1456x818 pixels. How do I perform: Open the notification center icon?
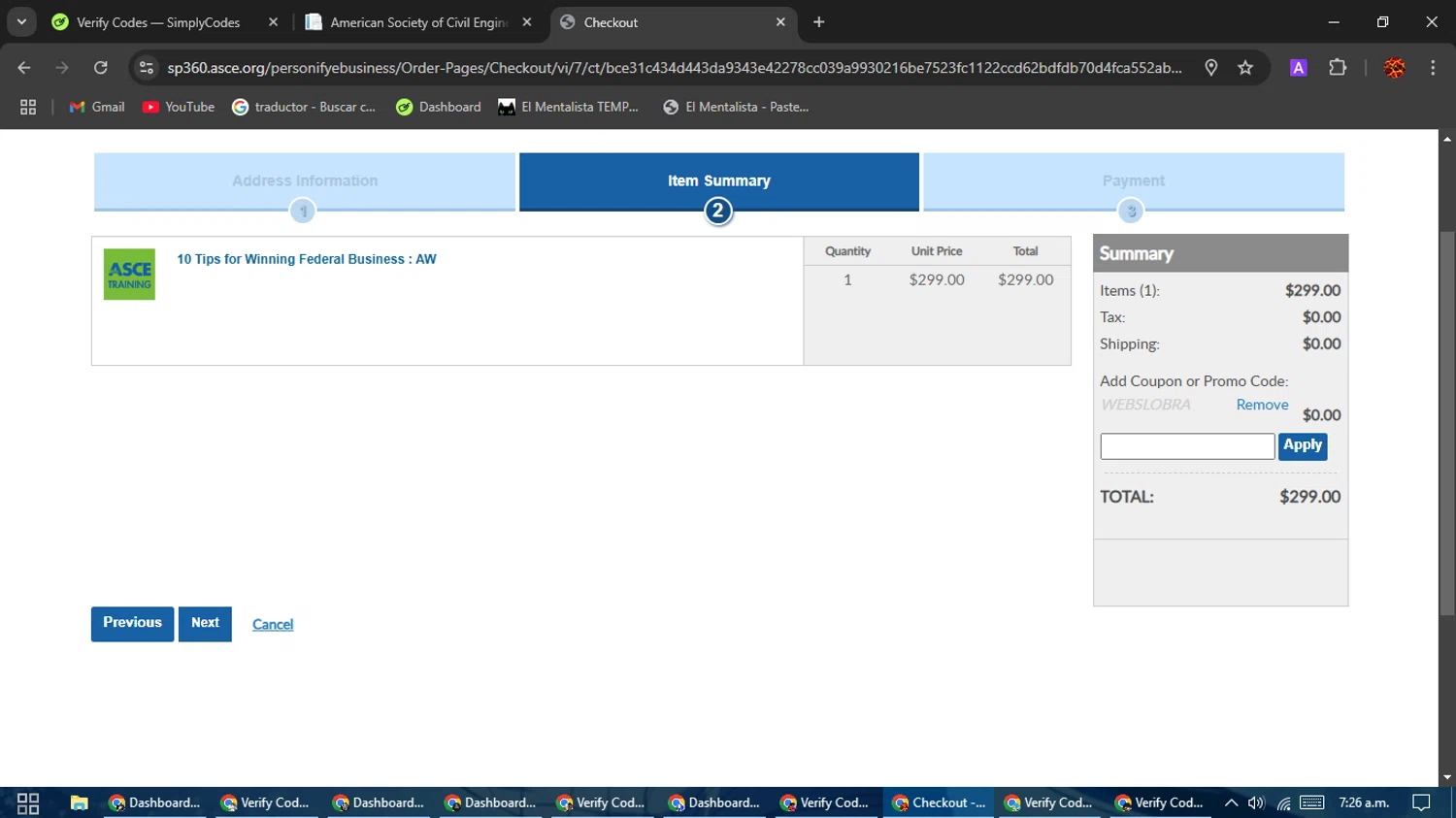(1422, 802)
